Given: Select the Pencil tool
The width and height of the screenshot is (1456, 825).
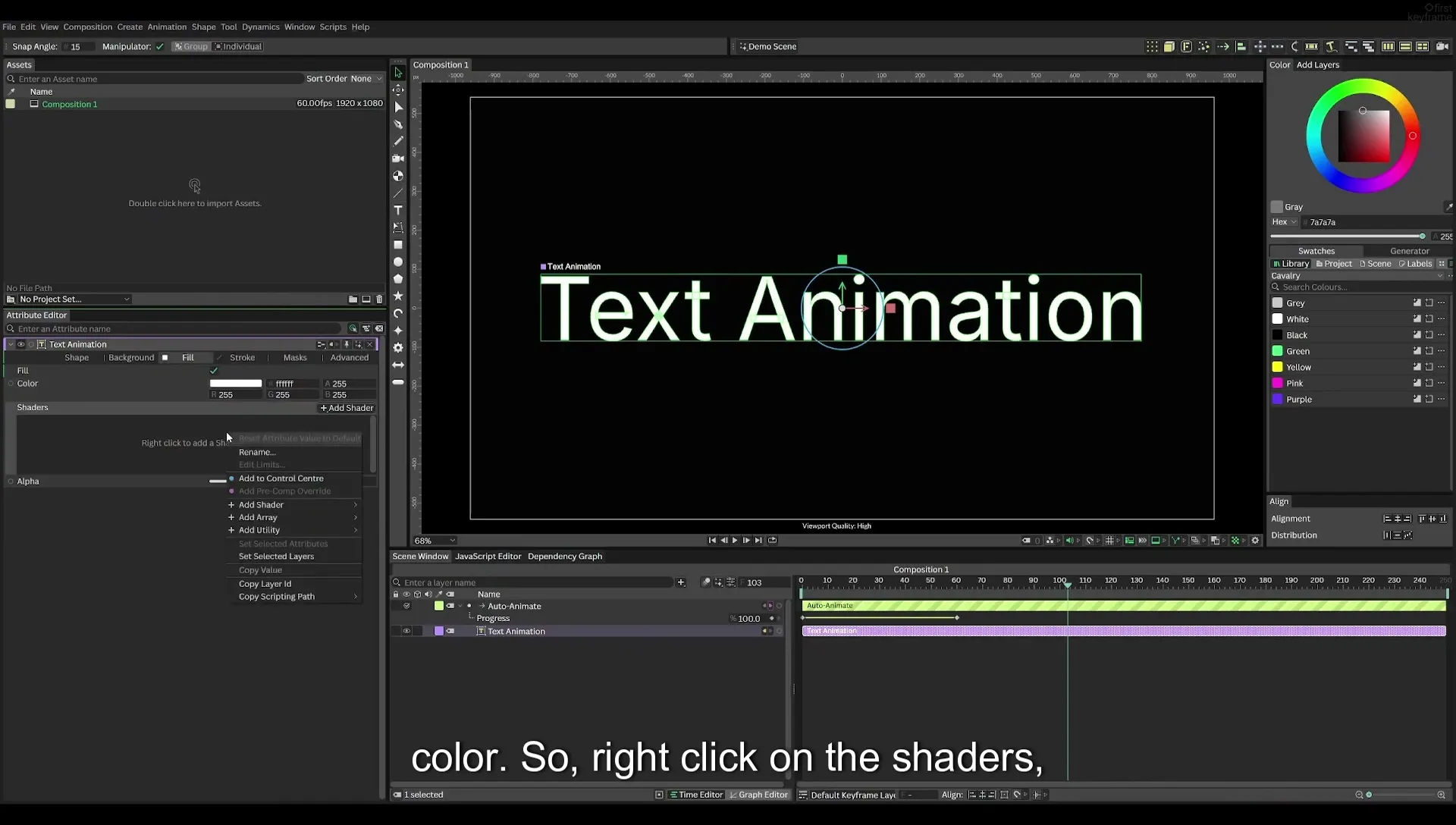Looking at the screenshot, I should (398, 141).
